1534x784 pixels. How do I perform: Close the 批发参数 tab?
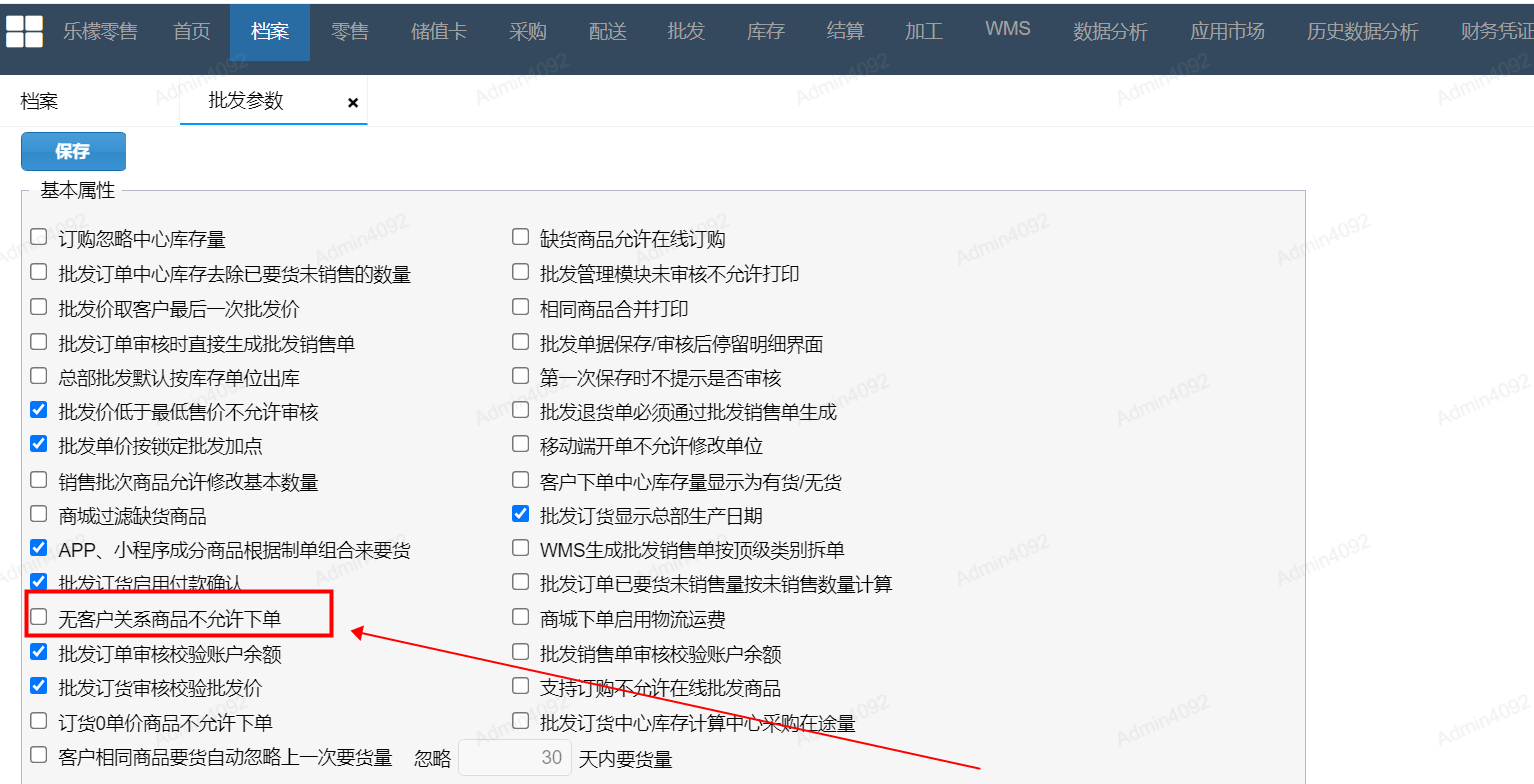(x=353, y=103)
